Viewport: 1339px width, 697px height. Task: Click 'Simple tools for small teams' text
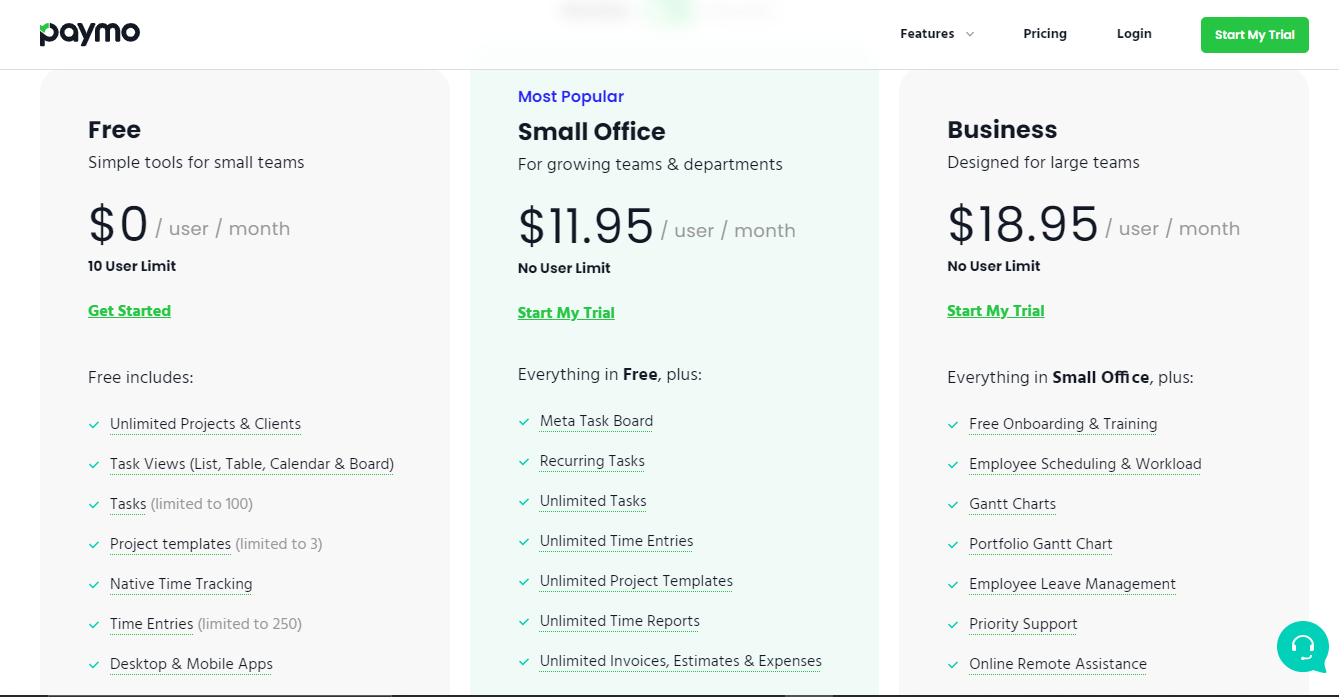click(196, 162)
